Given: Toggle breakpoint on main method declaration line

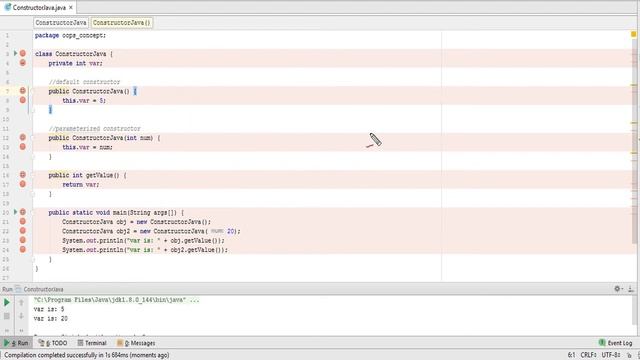Looking at the screenshot, I should tap(23, 212).
